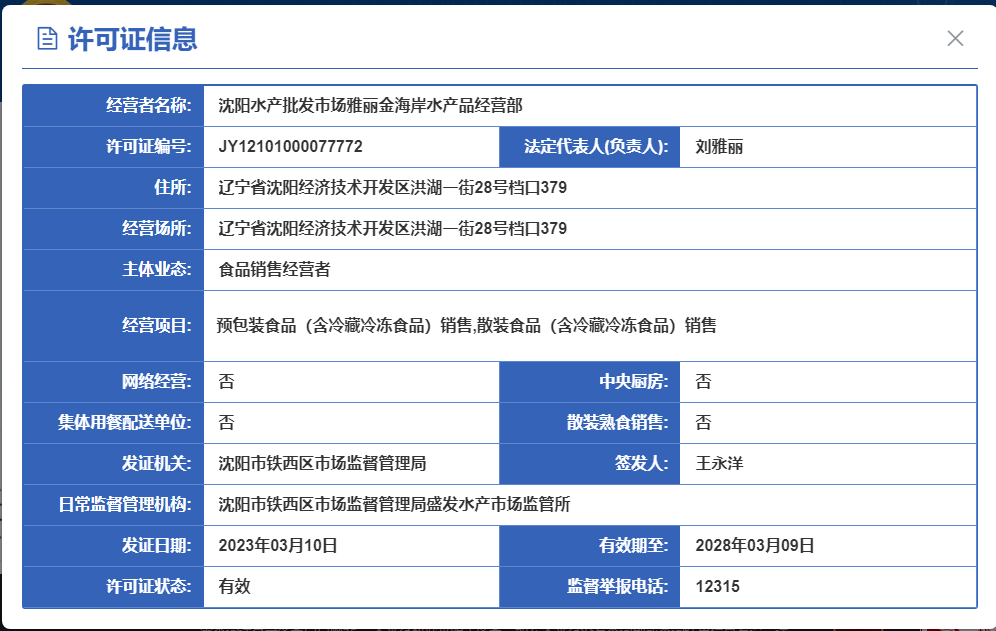This screenshot has height=631, width=996.
Task: Click the 许可证信息 dialog title
Action: [x=133, y=39]
